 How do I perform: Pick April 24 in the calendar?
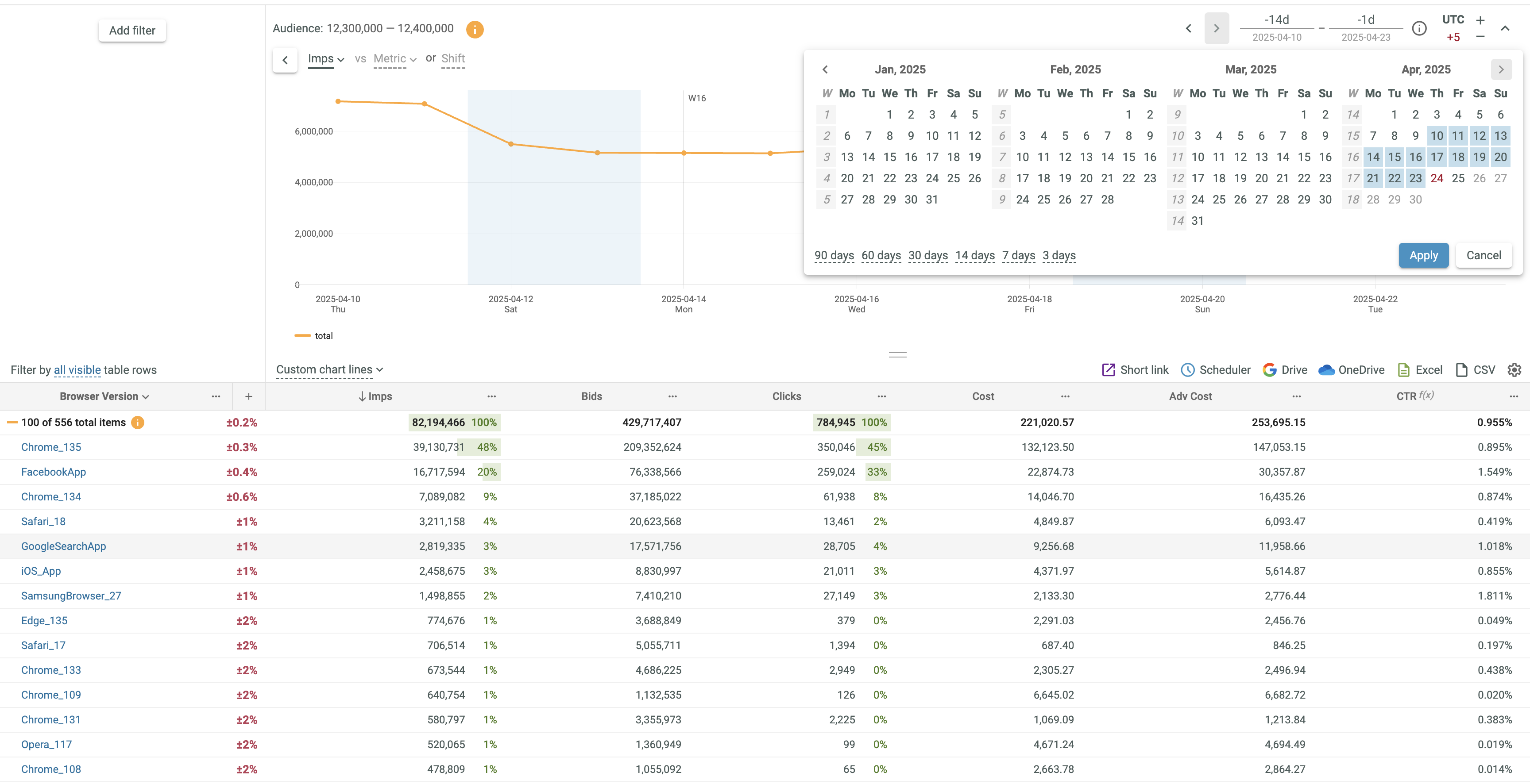pos(1436,178)
